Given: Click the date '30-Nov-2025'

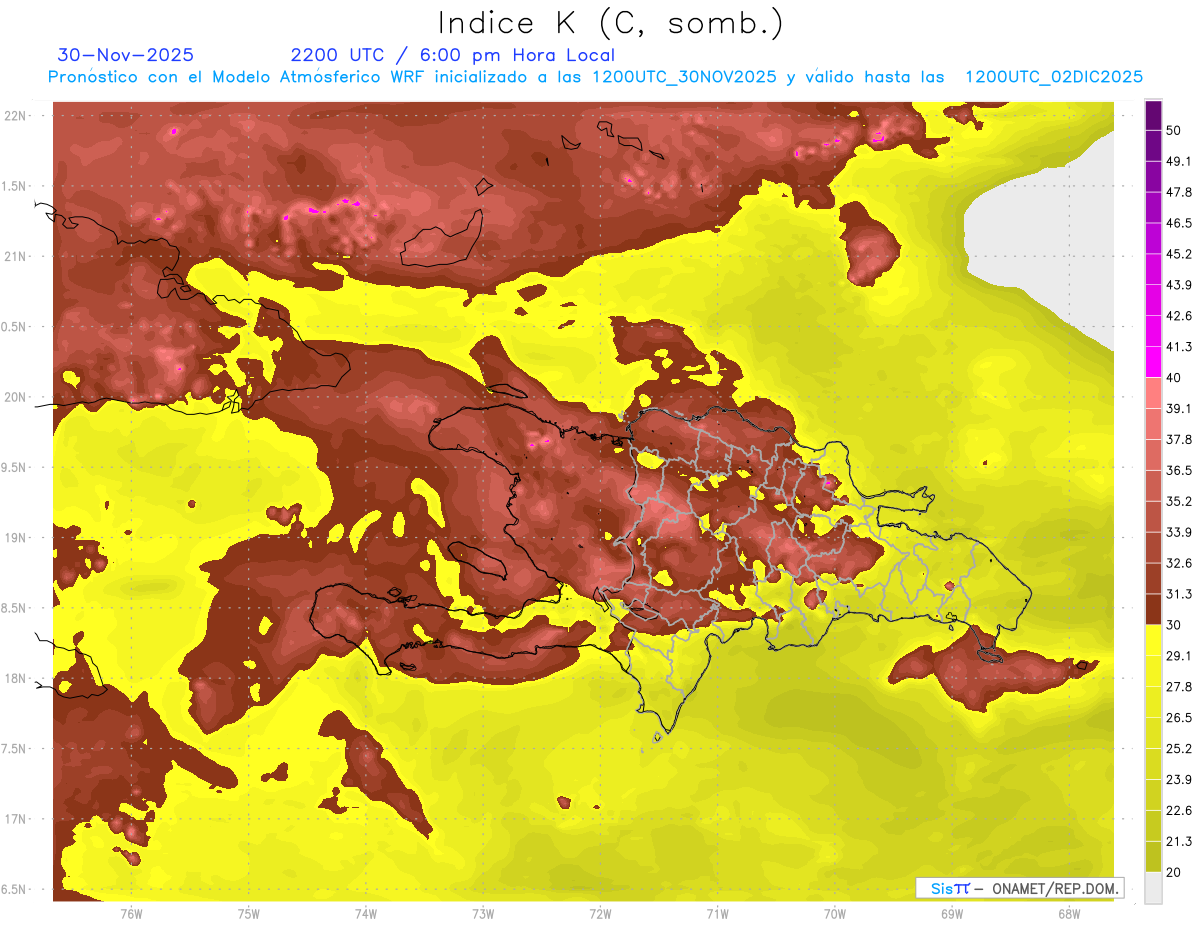Looking at the screenshot, I should (x=126, y=55).
